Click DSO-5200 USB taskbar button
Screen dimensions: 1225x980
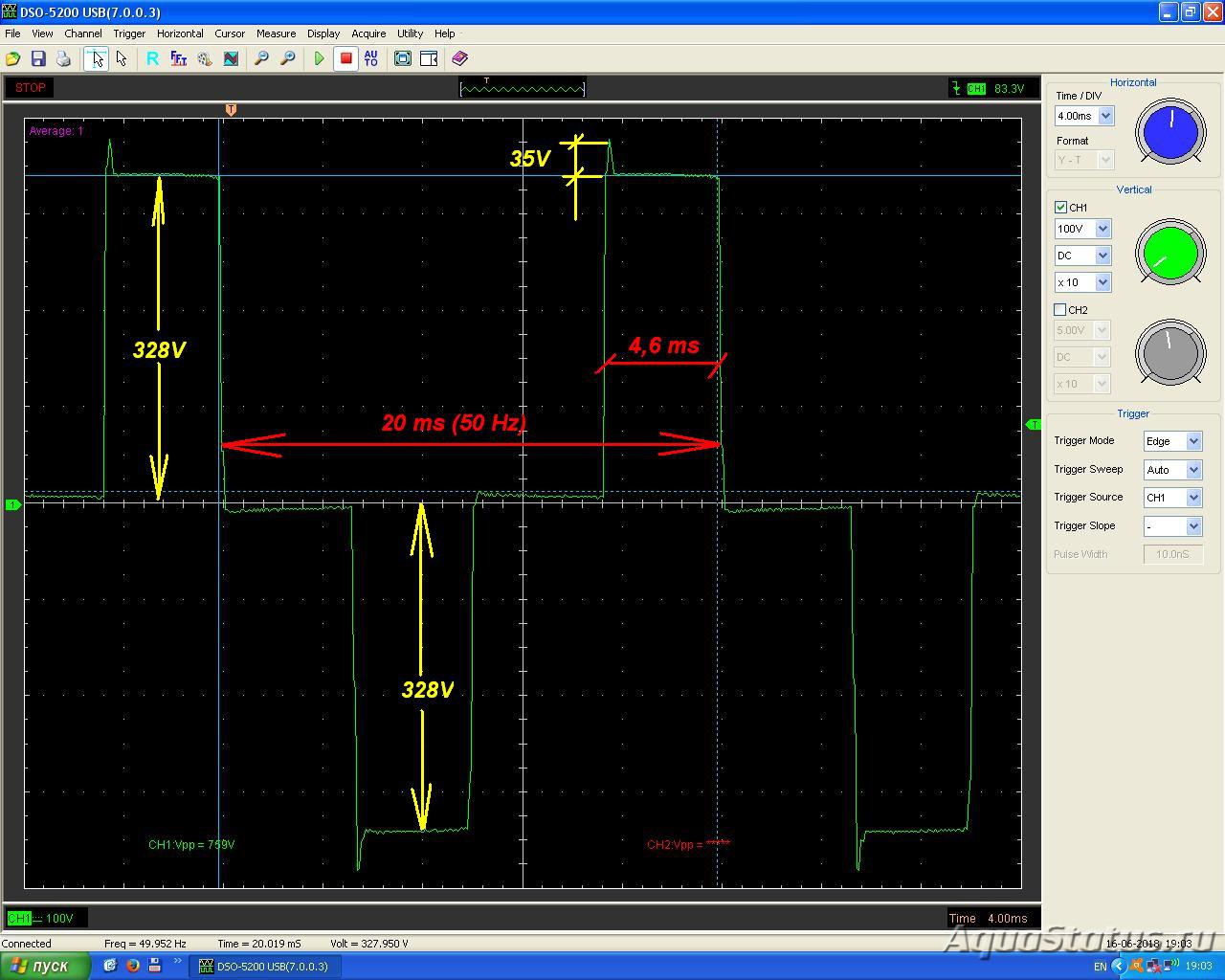click(x=266, y=967)
